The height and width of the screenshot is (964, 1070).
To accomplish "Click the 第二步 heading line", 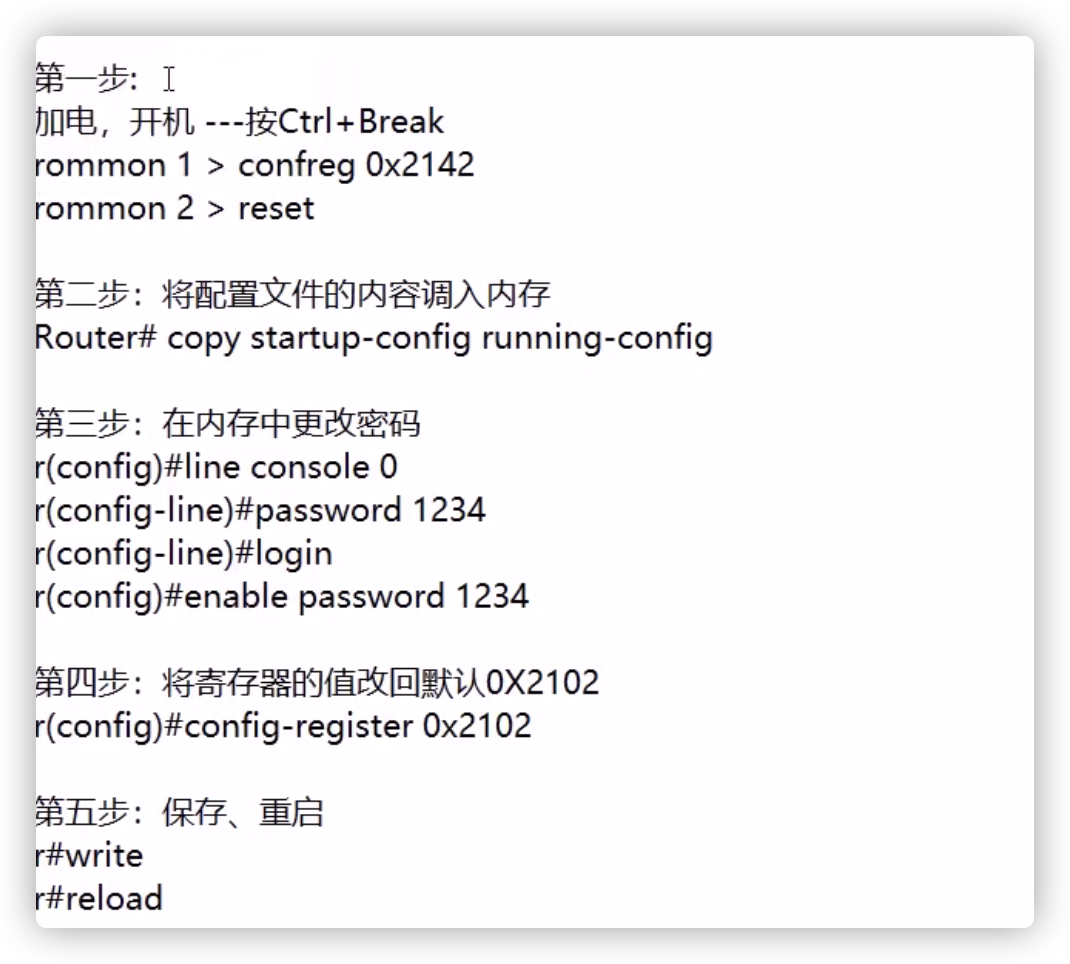I will pos(292,295).
